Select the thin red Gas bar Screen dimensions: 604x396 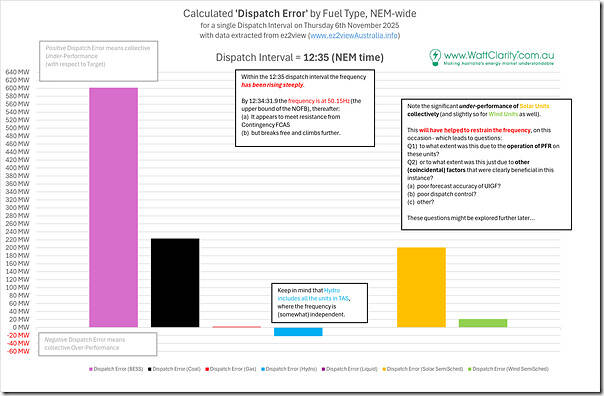pyautogui.click(x=237, y=327)
